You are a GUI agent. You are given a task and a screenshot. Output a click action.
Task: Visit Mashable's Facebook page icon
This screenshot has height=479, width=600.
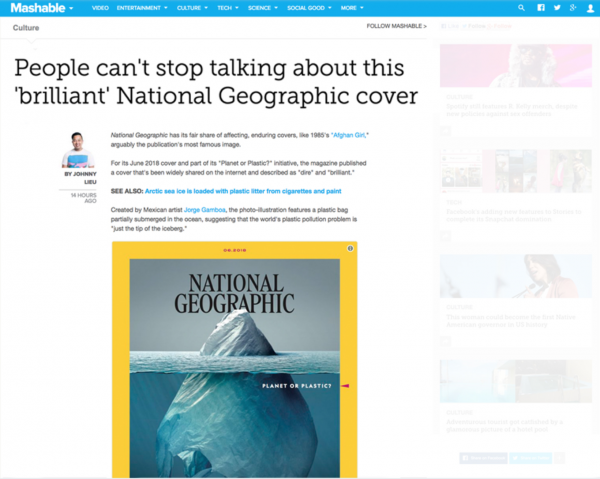click(541, 8)
